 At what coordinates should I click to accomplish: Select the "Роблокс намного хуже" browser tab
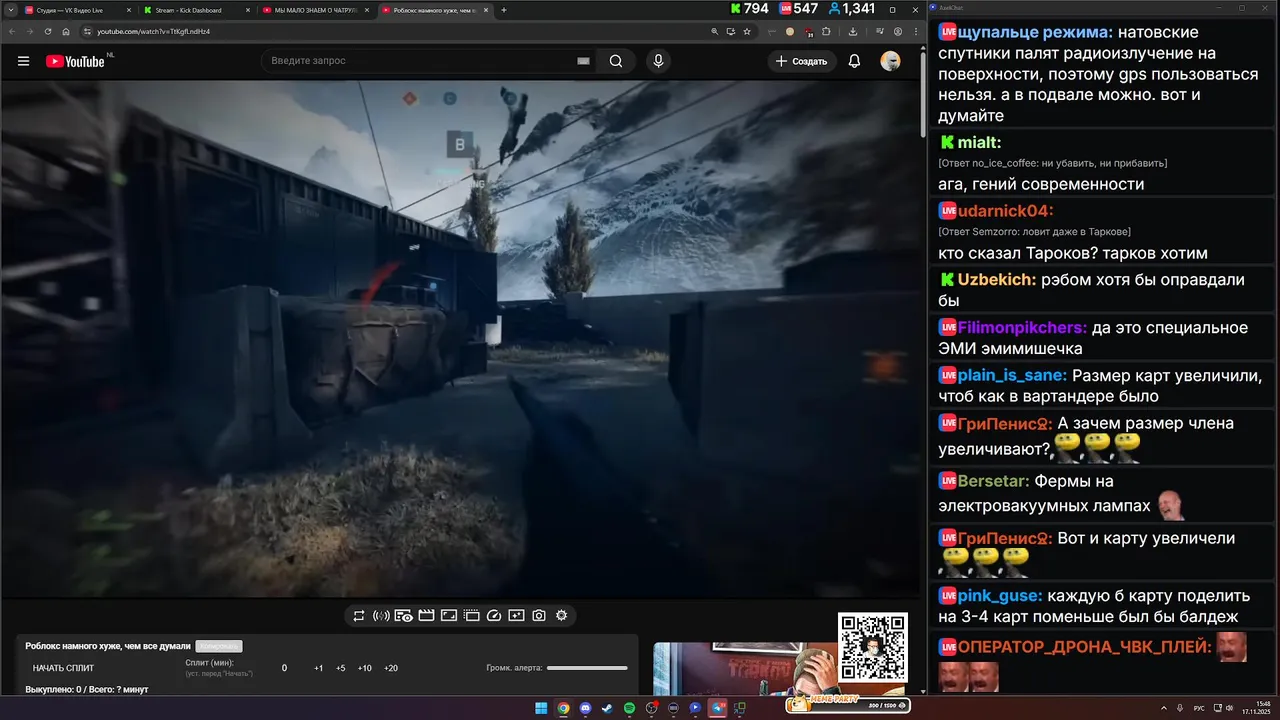point(434,10)
